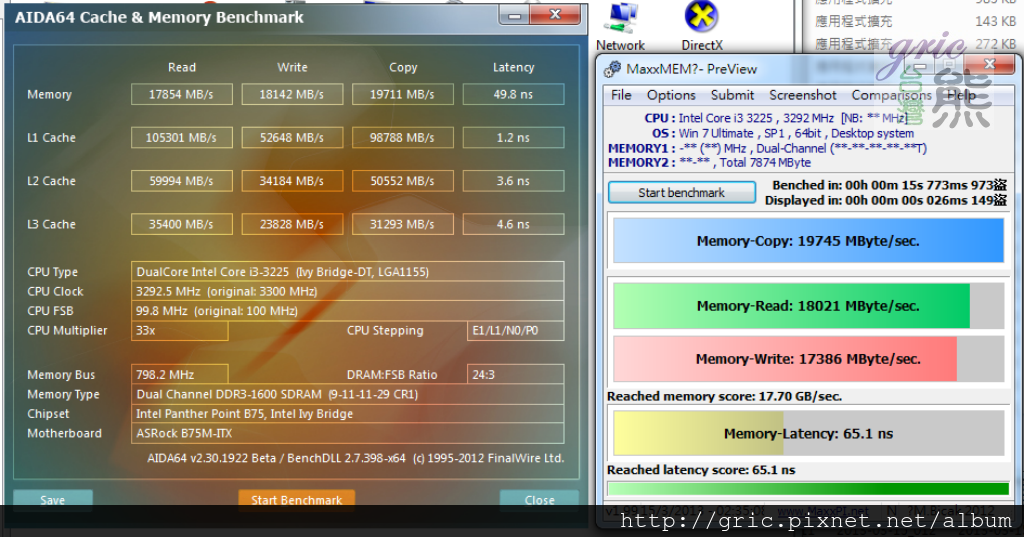Click the 'Displayed in: 00h 00m 00s' text
Image resolution: width=1024 pixels, height=537 pixels.
pos(886,200)
